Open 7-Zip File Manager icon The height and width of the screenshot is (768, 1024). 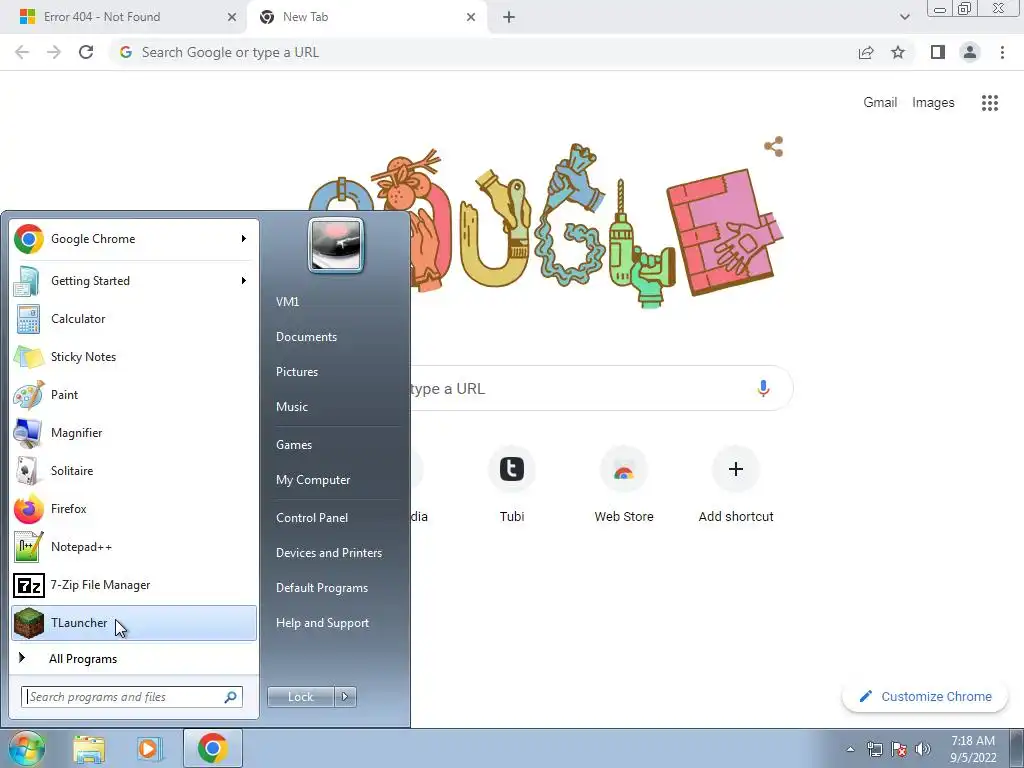28,585
